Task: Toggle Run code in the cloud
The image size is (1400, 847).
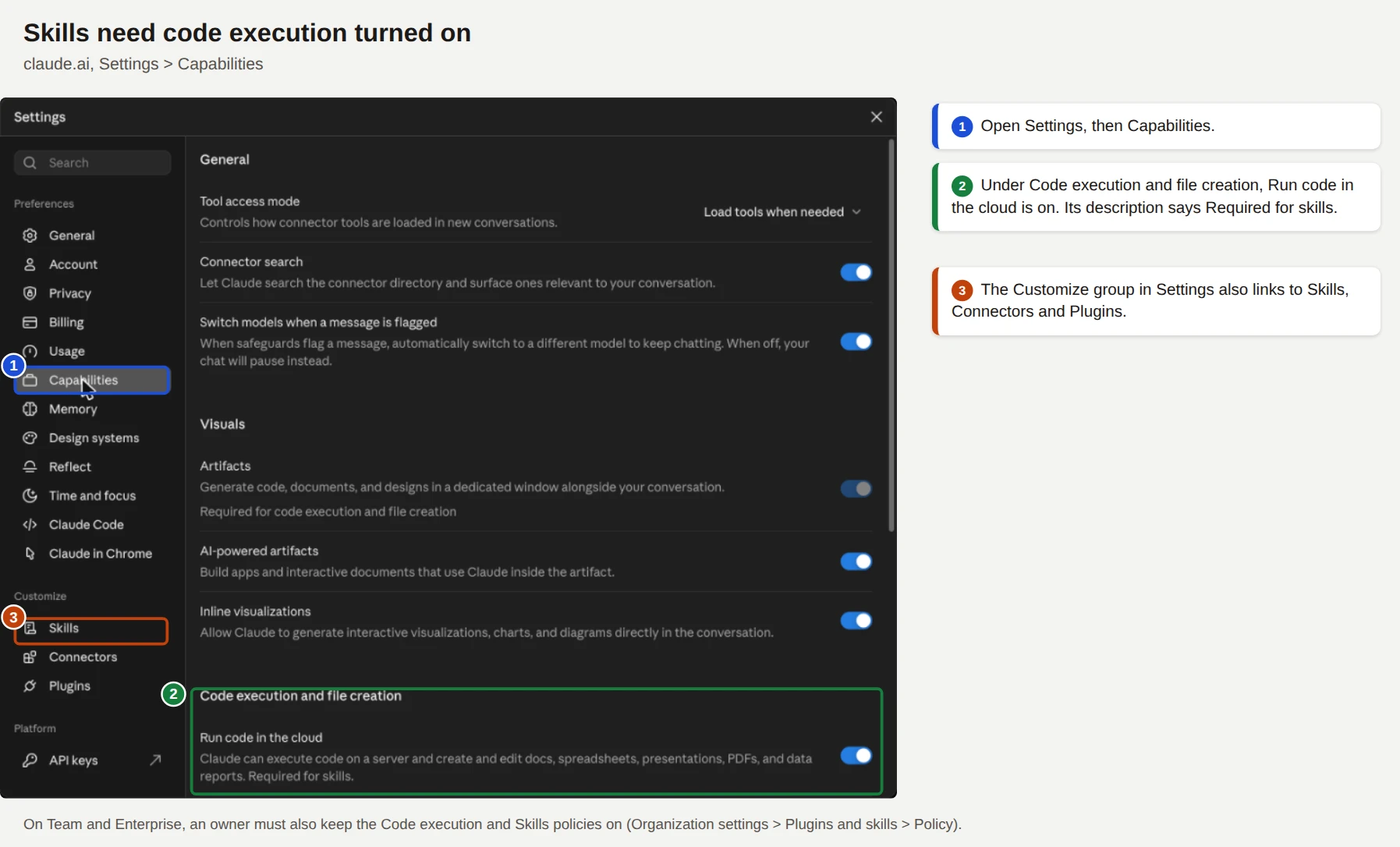Action: point(856,756)
